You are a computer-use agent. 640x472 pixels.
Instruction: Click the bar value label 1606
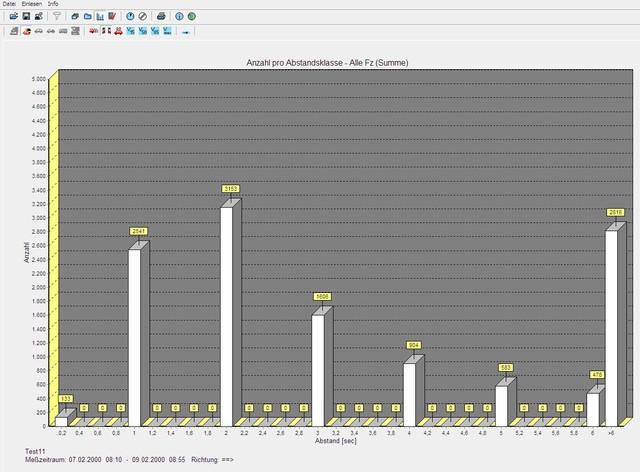point(322,296)
